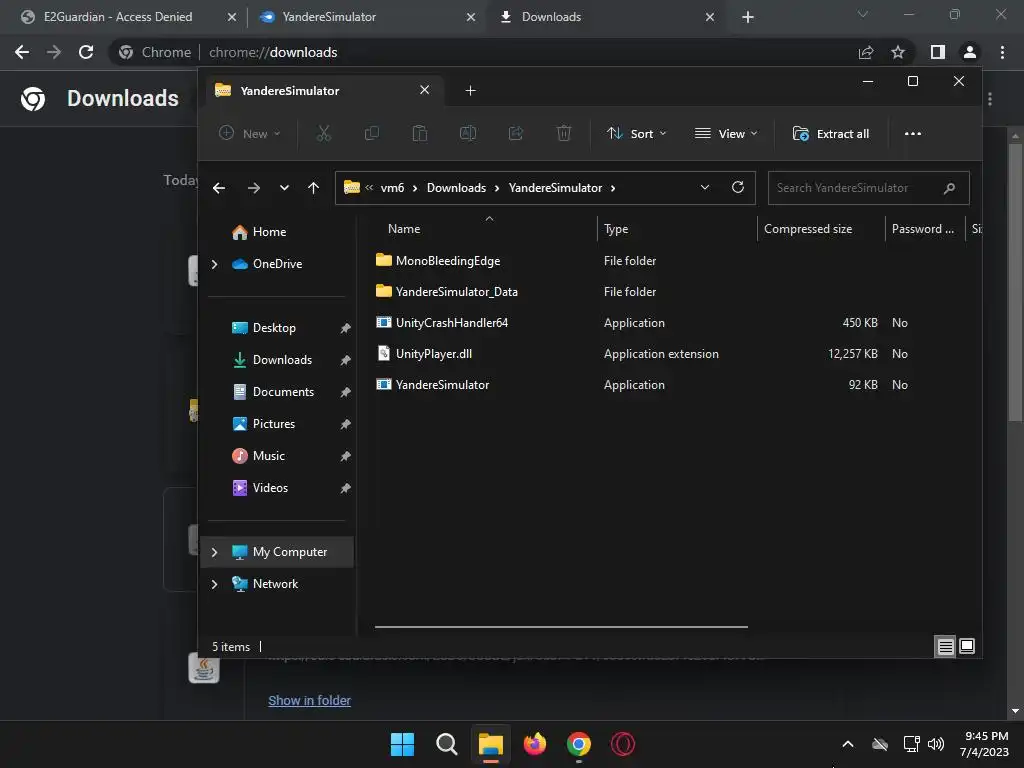Image resolution: width=1024 pixels, height=768 pixels.
Task: Refresh the YandereSimulator folder view
Action: point(738,187)
